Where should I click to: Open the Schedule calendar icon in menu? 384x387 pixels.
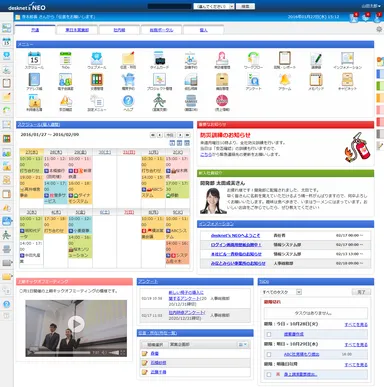34,58
